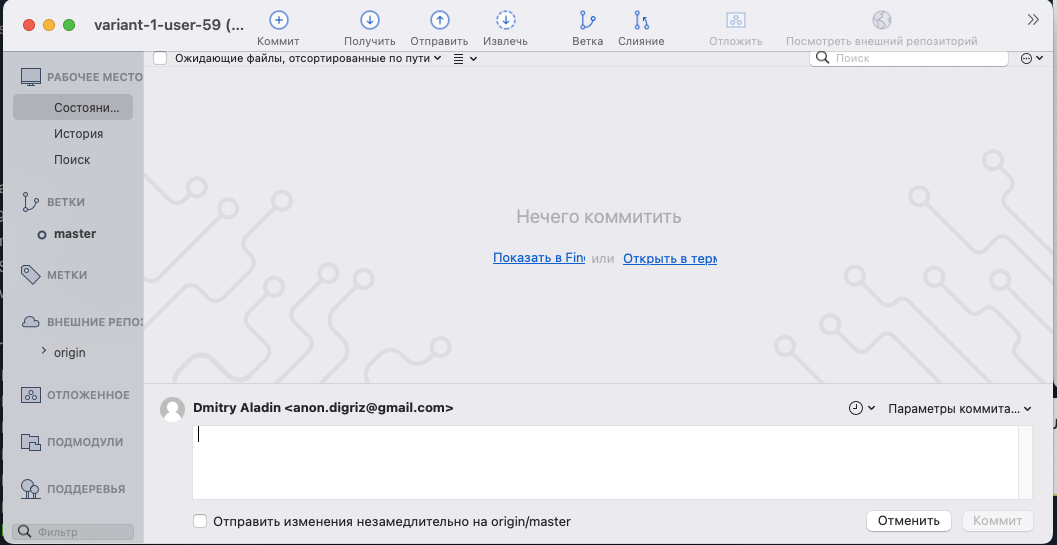The width and height of the screenshot is (1057, 545).
Task: Show more toolbar items via the double chevron
Action: 1033,20
